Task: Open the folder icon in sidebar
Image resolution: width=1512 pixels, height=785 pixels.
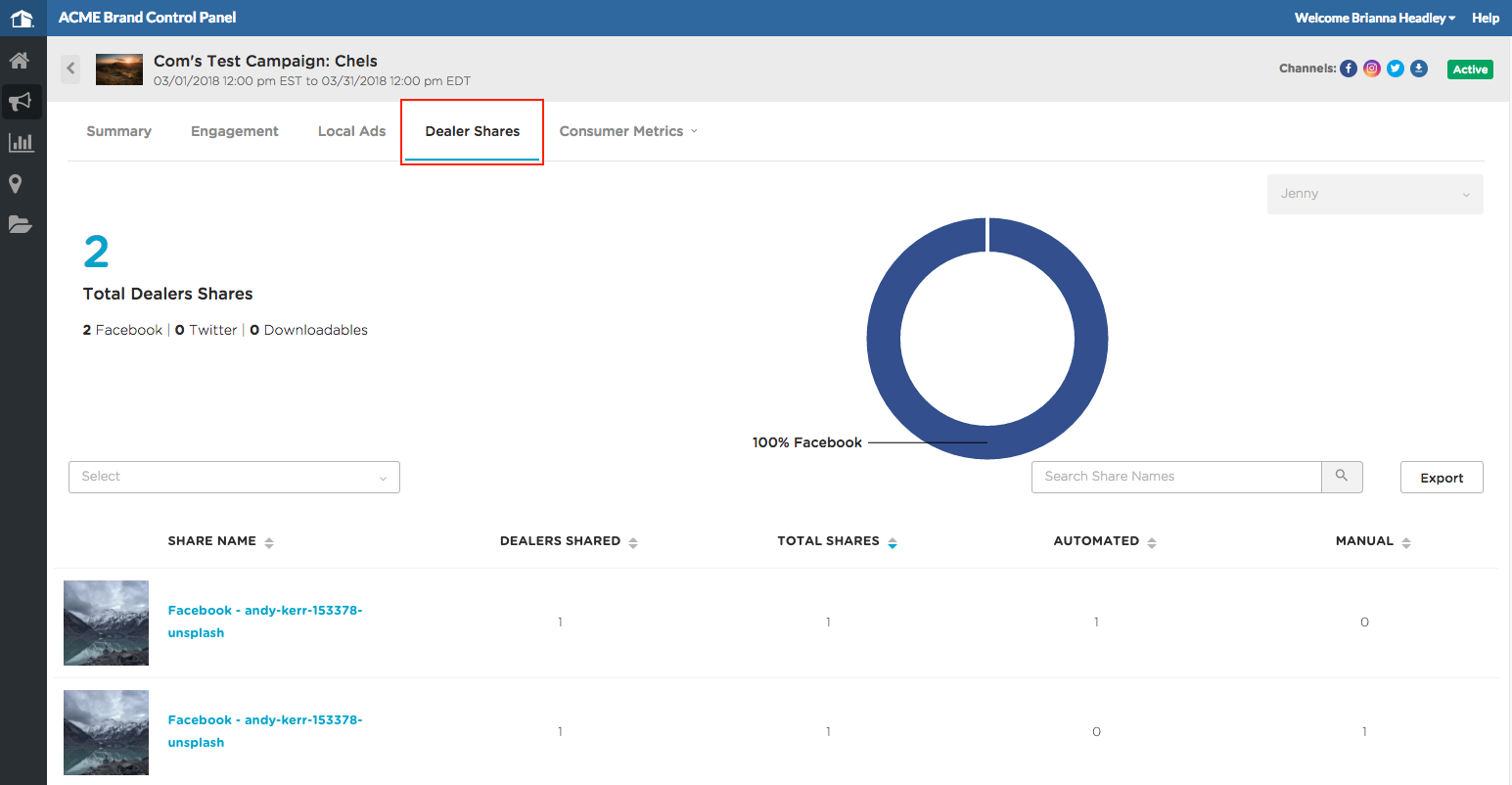Action: 20,224
